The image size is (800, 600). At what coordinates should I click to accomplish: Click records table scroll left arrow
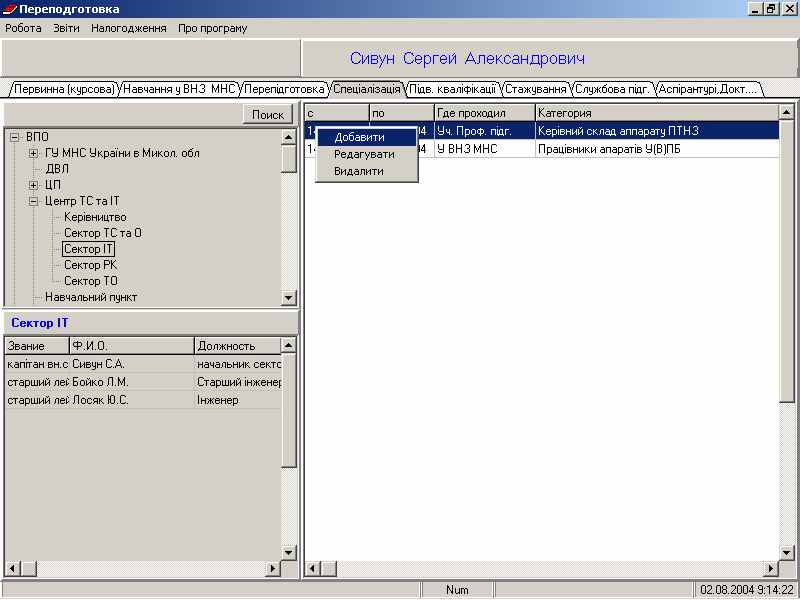[x=312, y=568]
